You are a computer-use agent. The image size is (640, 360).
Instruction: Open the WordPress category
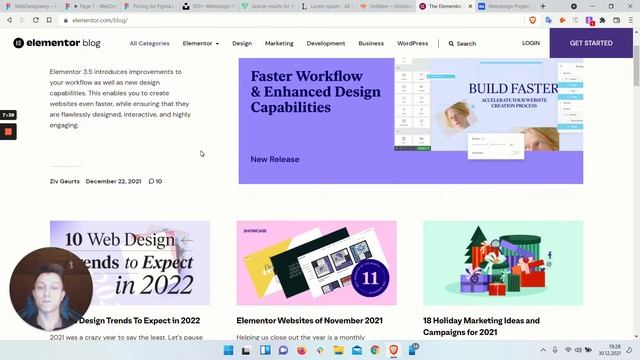[413, 43]
